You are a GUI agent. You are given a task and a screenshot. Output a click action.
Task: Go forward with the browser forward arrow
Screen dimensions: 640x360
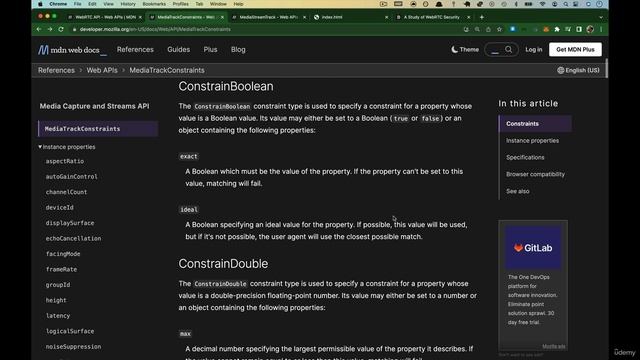pos(50,29)
